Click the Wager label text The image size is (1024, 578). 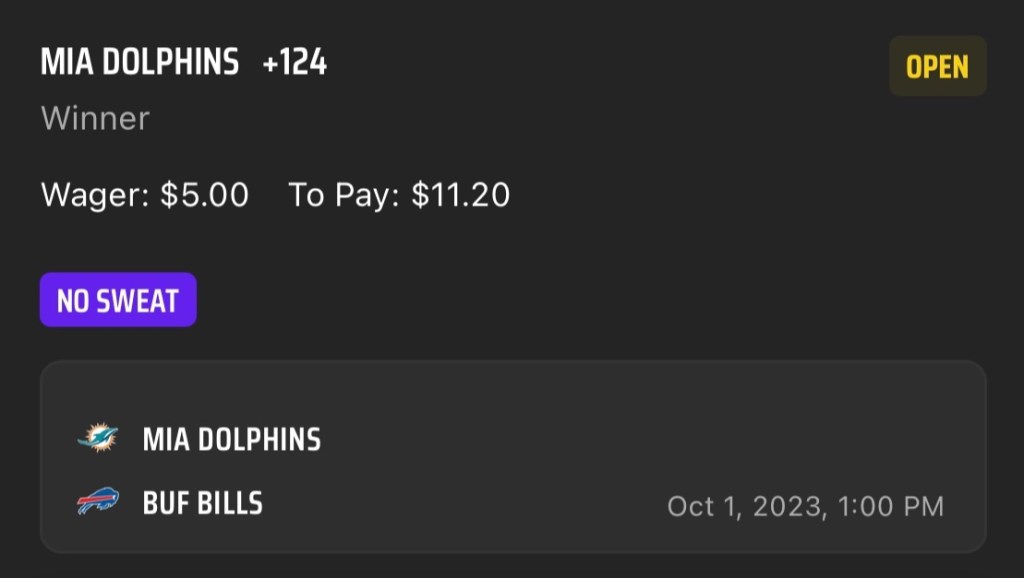tap(95, 194)
